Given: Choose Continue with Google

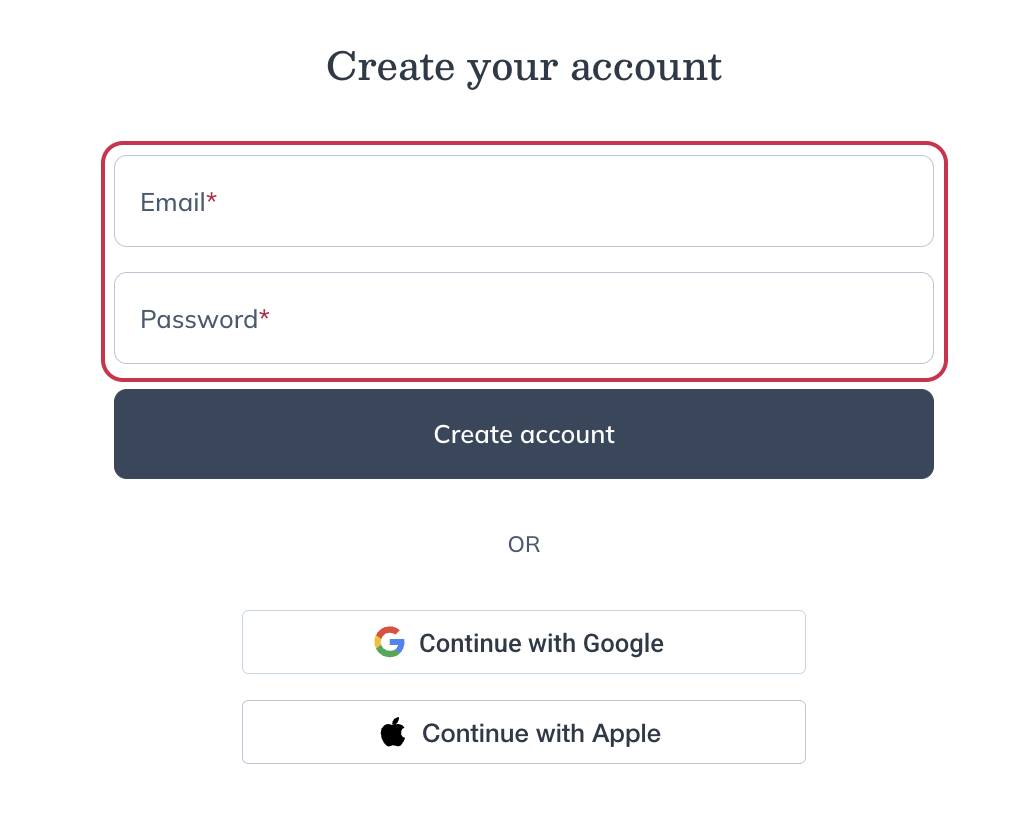Looking at the screenshot, I should (523, 642).
